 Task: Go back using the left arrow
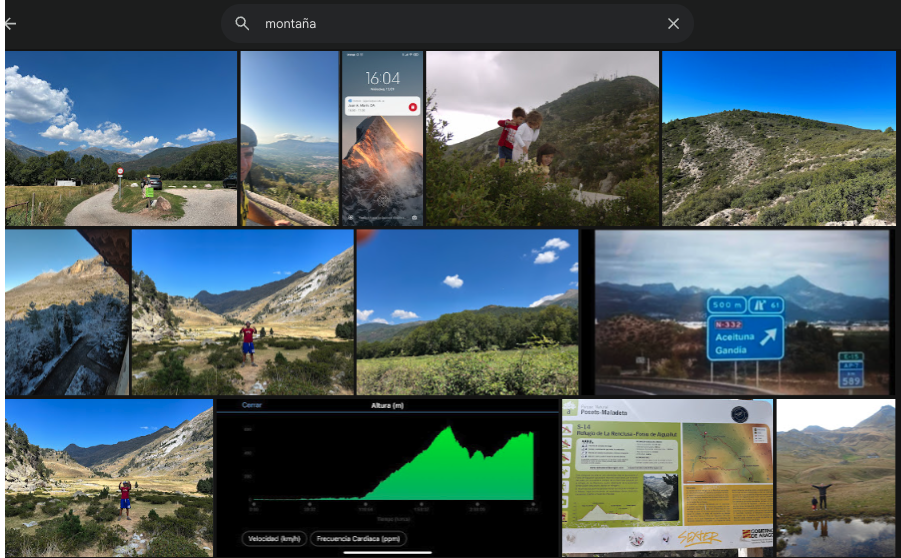coord(11,24)
